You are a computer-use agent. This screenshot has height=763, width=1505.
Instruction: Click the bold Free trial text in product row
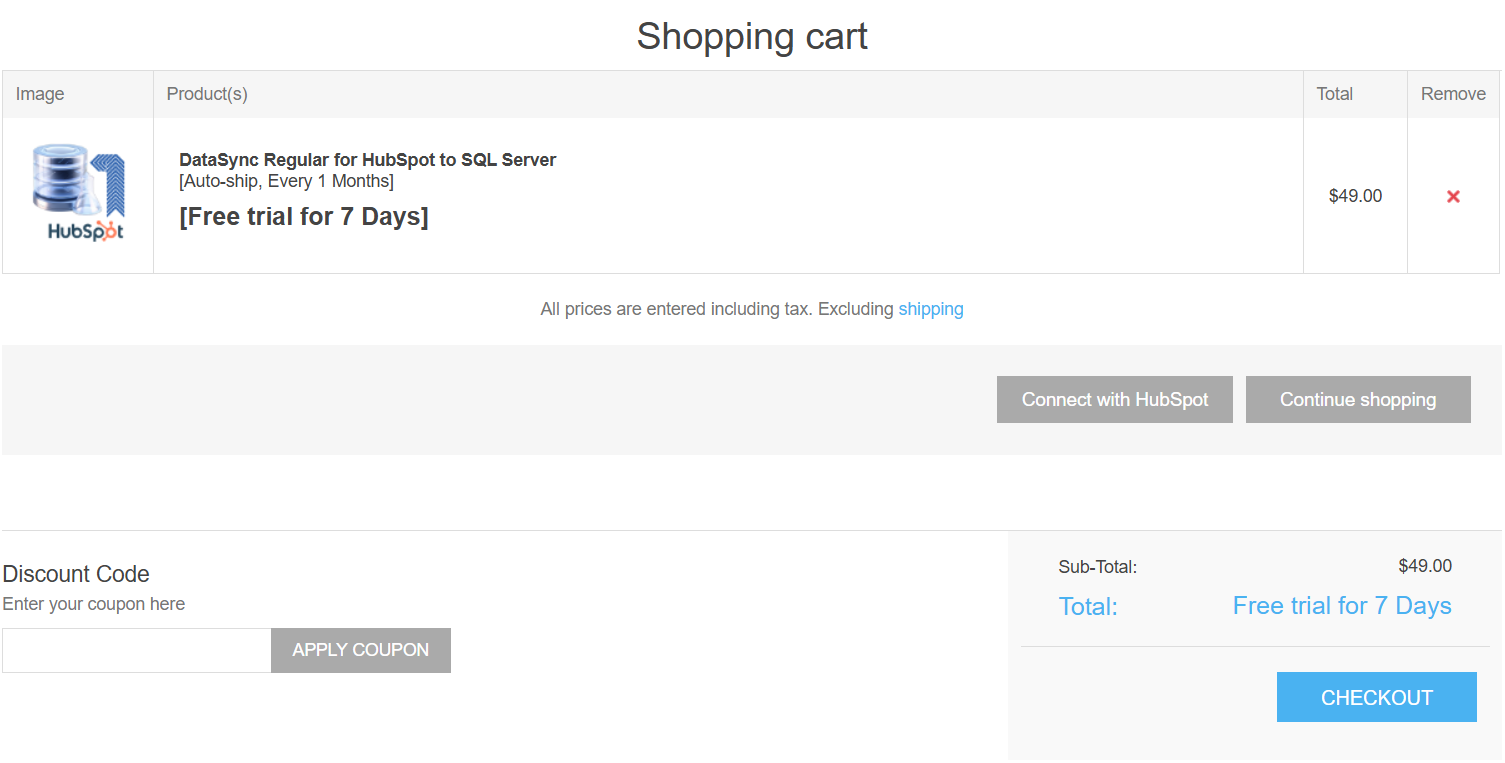click(304, 217)
